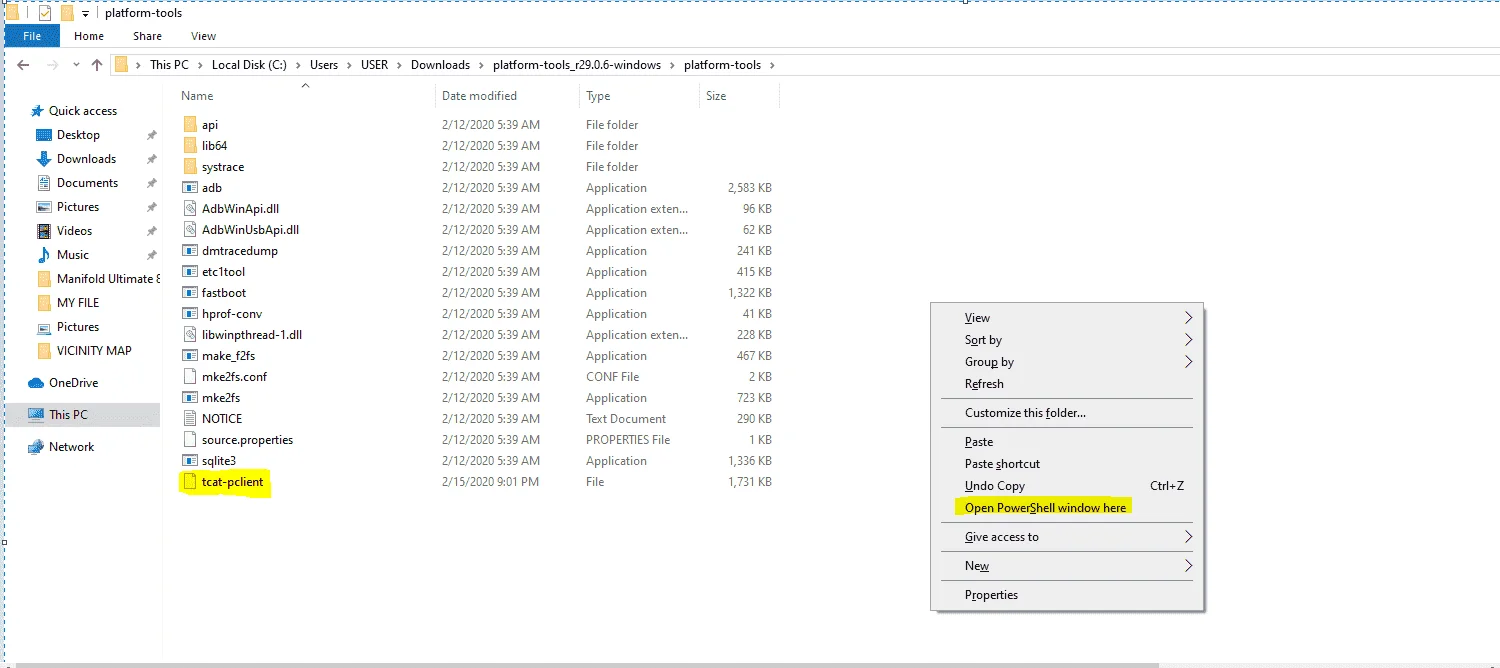The width and height of the screenshot is (1500, 668).
Task: Select the libwinpthread-1.dll file icon
Action: [191, 335]
